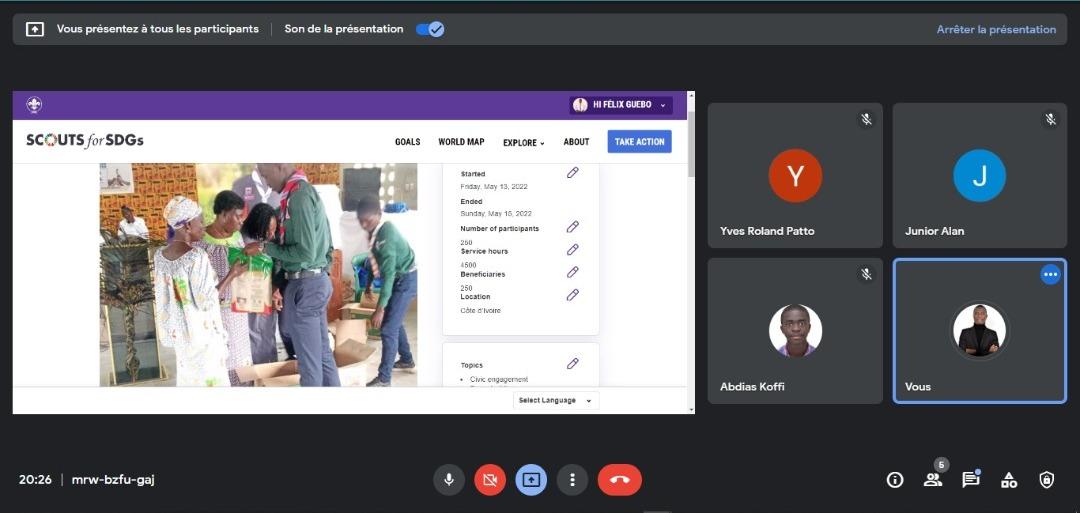Open the chat messages panel
Screen dimensions: 1080x513
click(x=970, y=480)
